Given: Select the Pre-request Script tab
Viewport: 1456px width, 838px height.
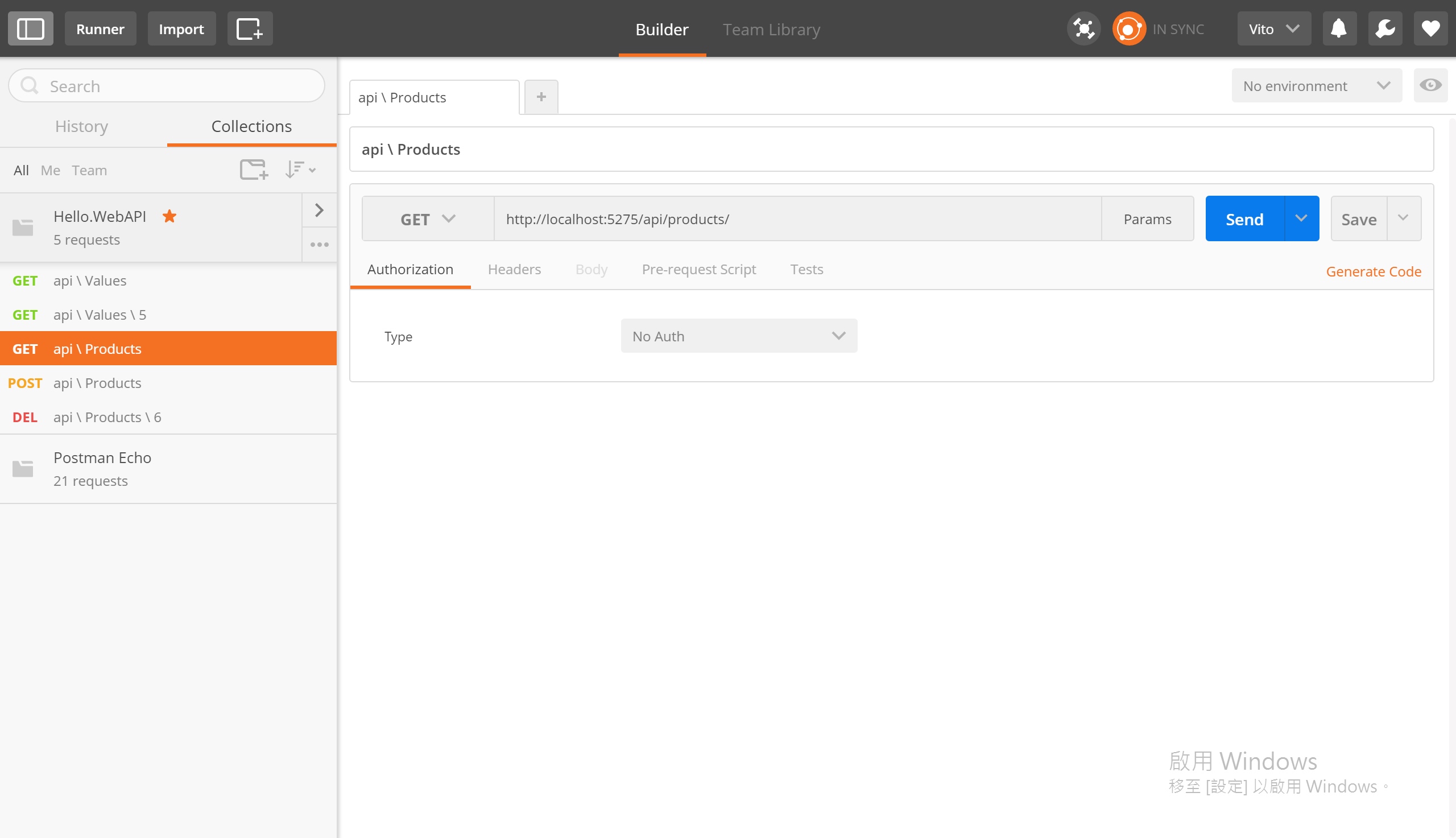Looking at the screenshot, I should point(698,269).
